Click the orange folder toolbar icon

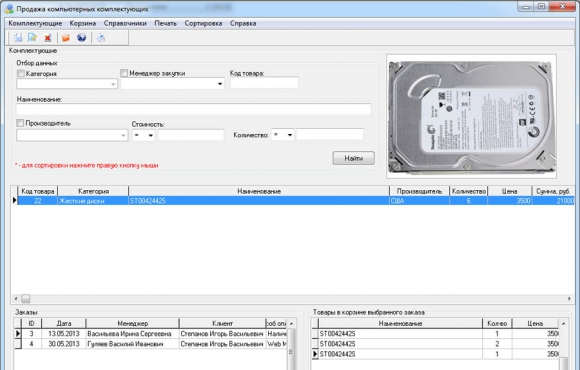66,38
